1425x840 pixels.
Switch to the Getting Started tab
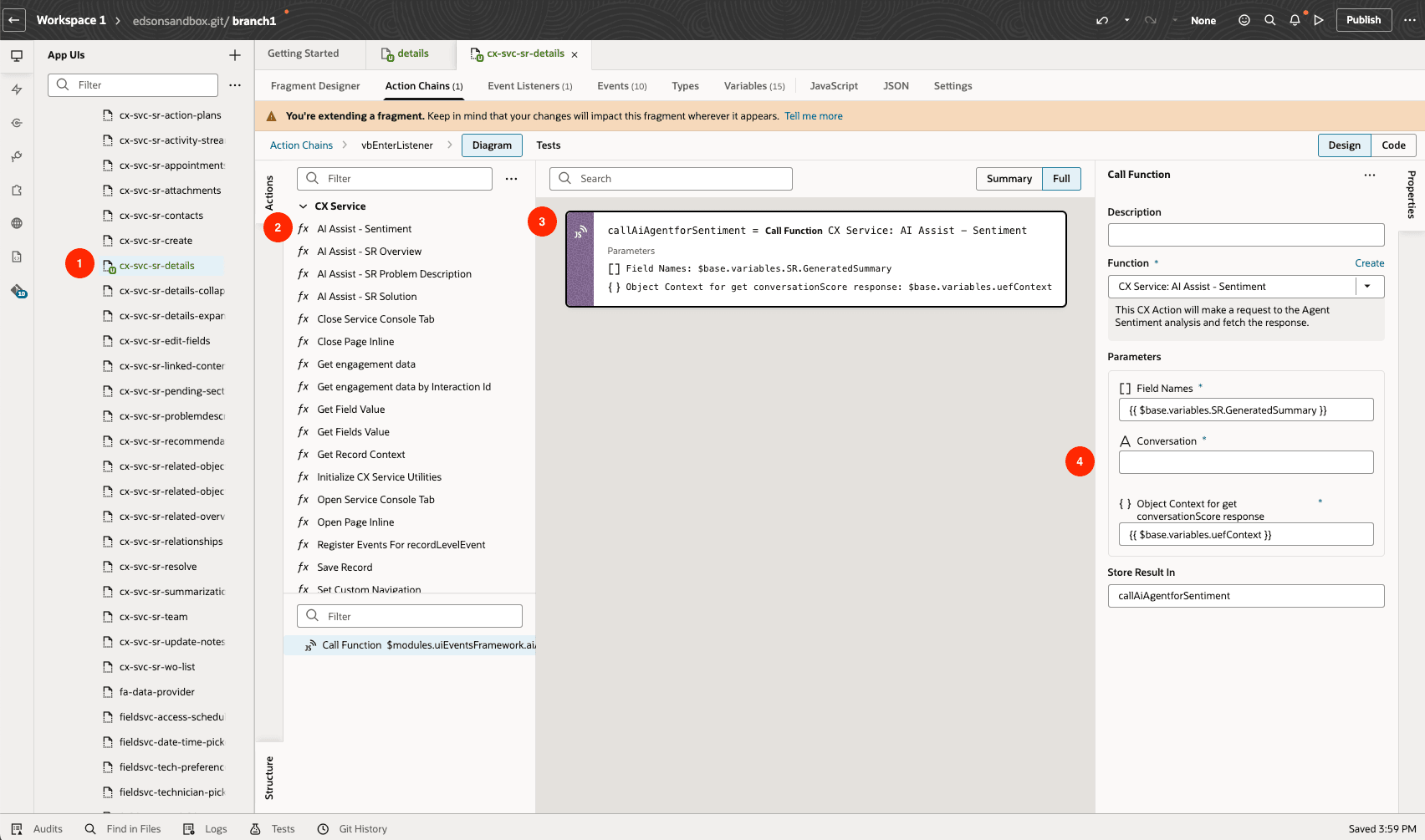coord(304,53)
